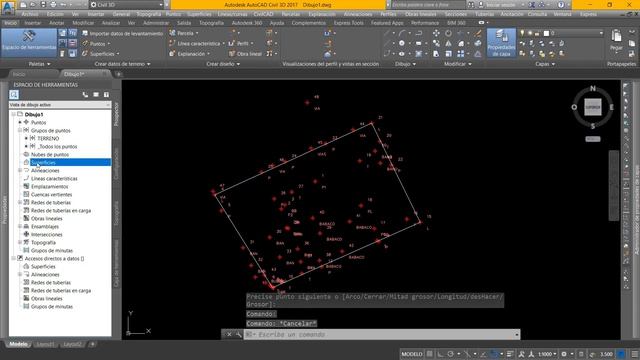Open status bar customization menu icon

click(x=635, y=354)
